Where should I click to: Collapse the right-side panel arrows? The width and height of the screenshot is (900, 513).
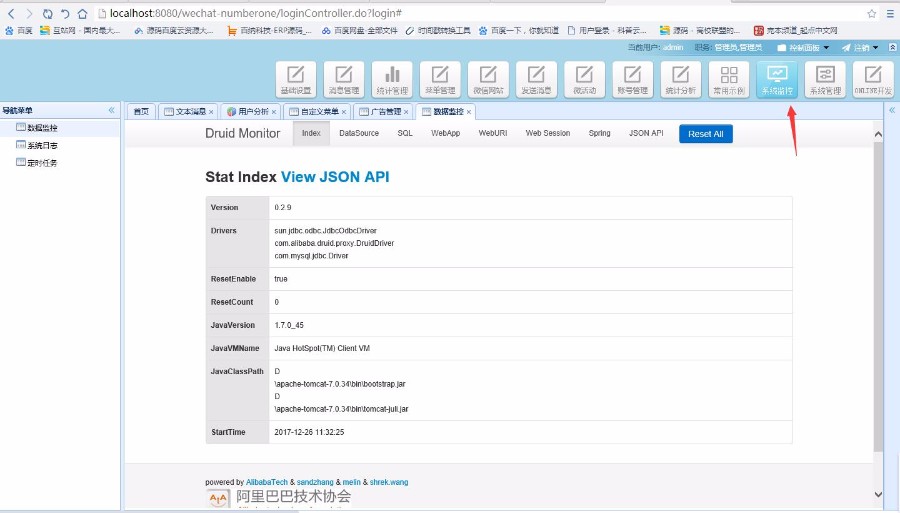(x=892, y=110)
